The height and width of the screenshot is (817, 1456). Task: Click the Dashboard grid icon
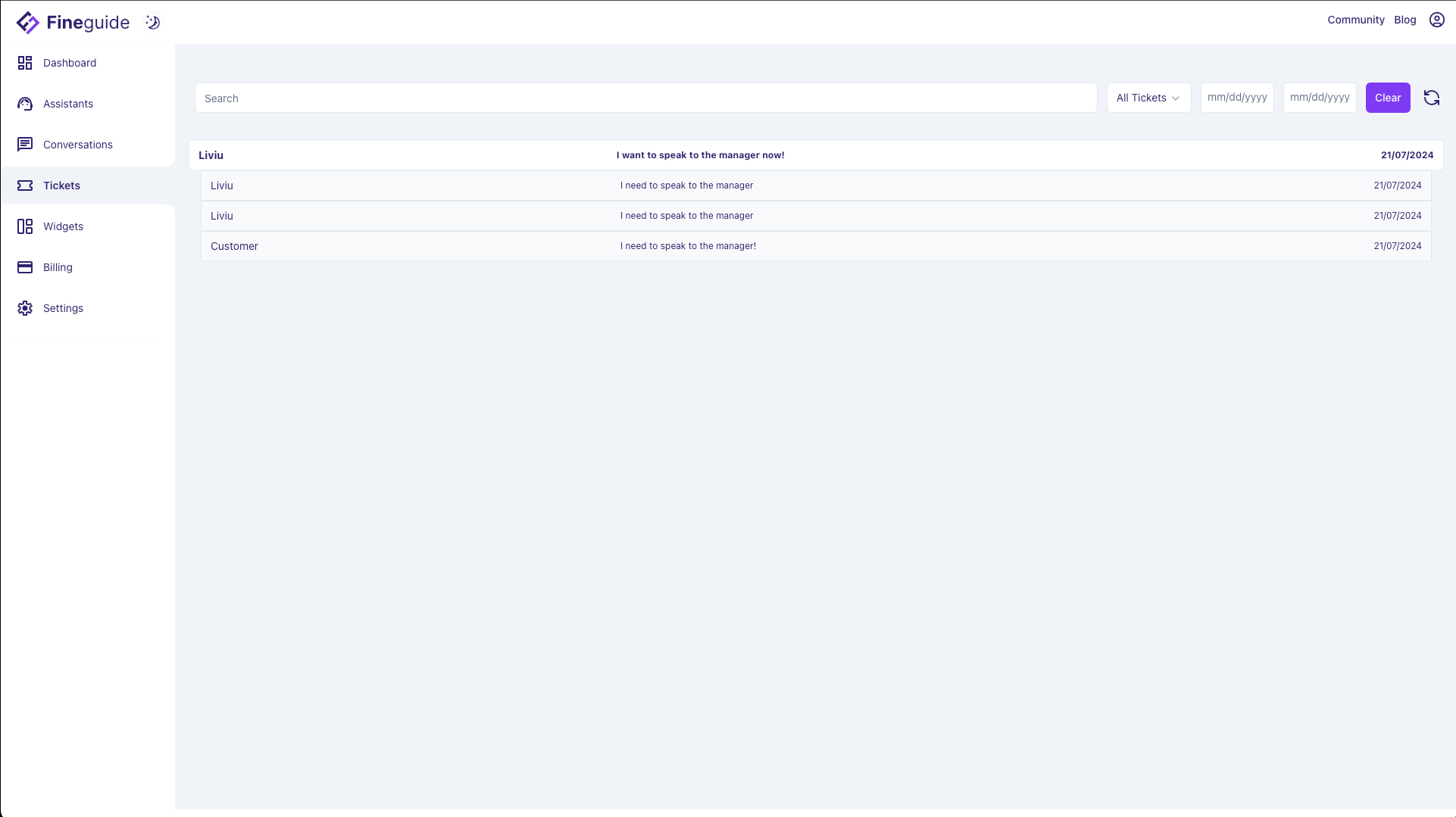(x=25, y=63)
